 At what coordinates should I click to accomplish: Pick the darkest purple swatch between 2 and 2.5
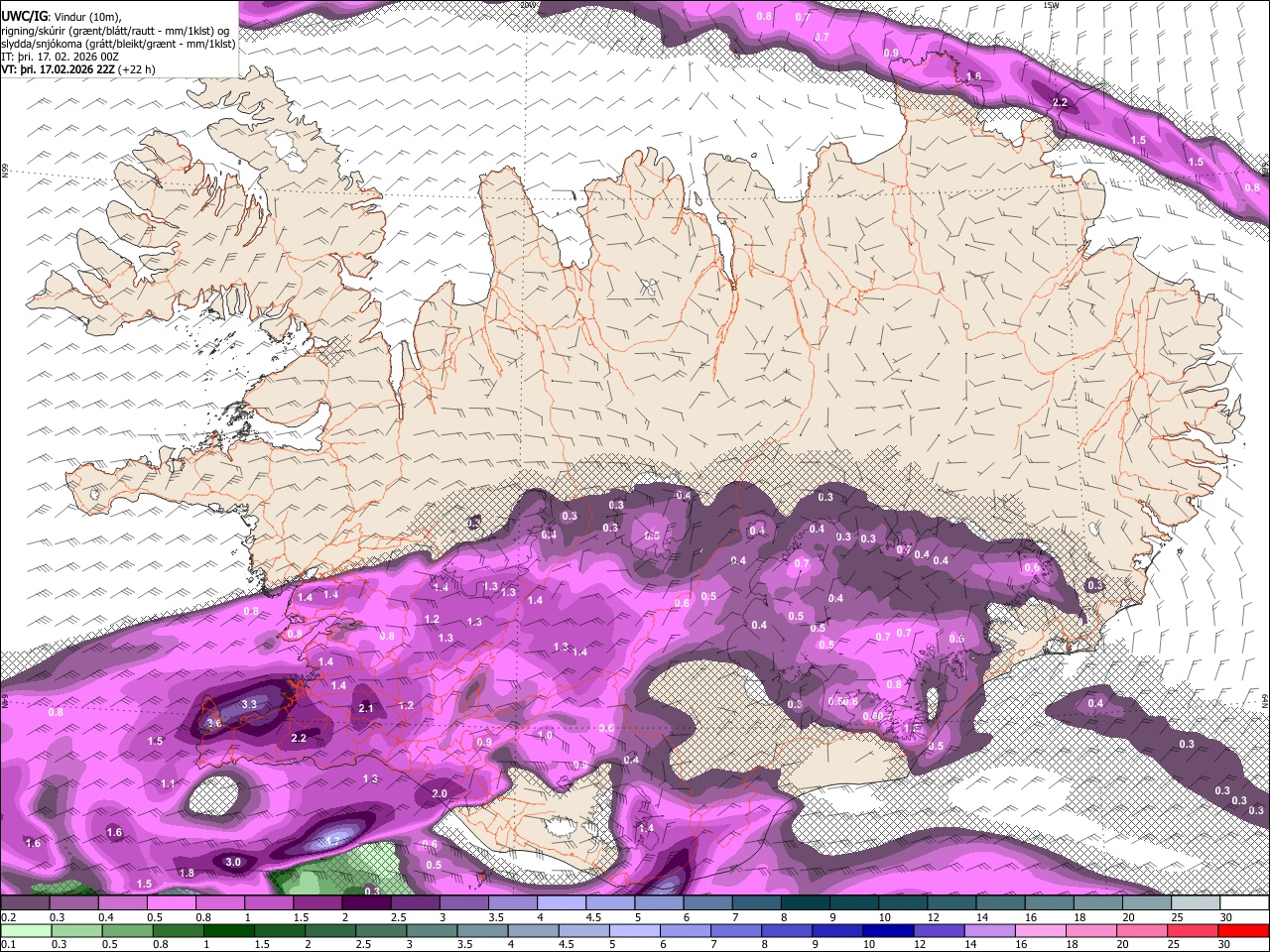366,903
